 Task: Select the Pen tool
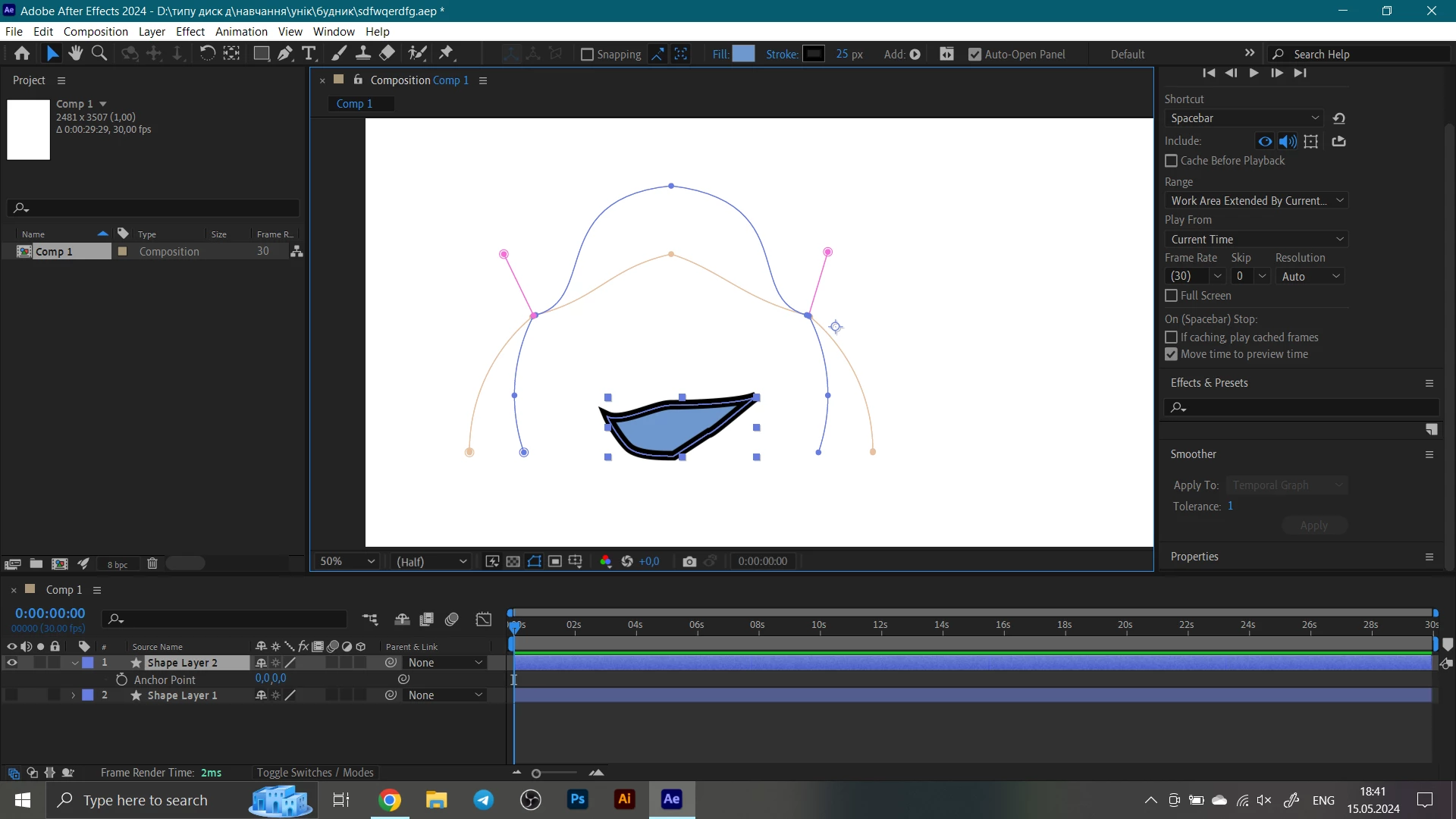pos(285,54)
